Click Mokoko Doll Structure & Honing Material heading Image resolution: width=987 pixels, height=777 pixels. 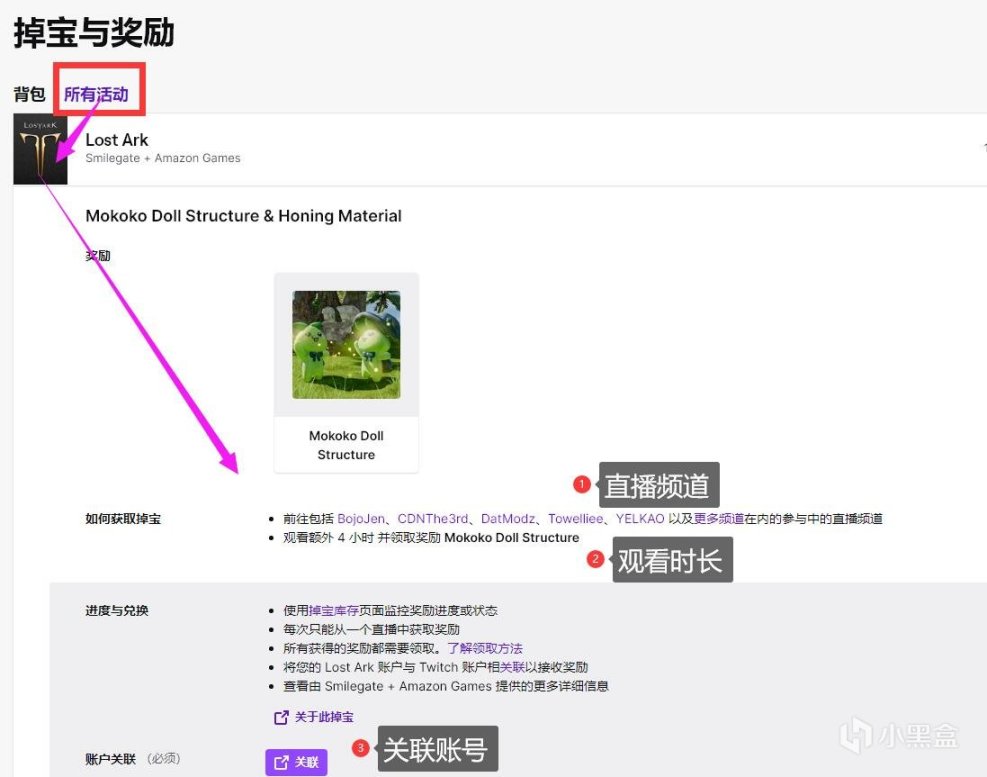pyautogui.click(x=244, y=216)
